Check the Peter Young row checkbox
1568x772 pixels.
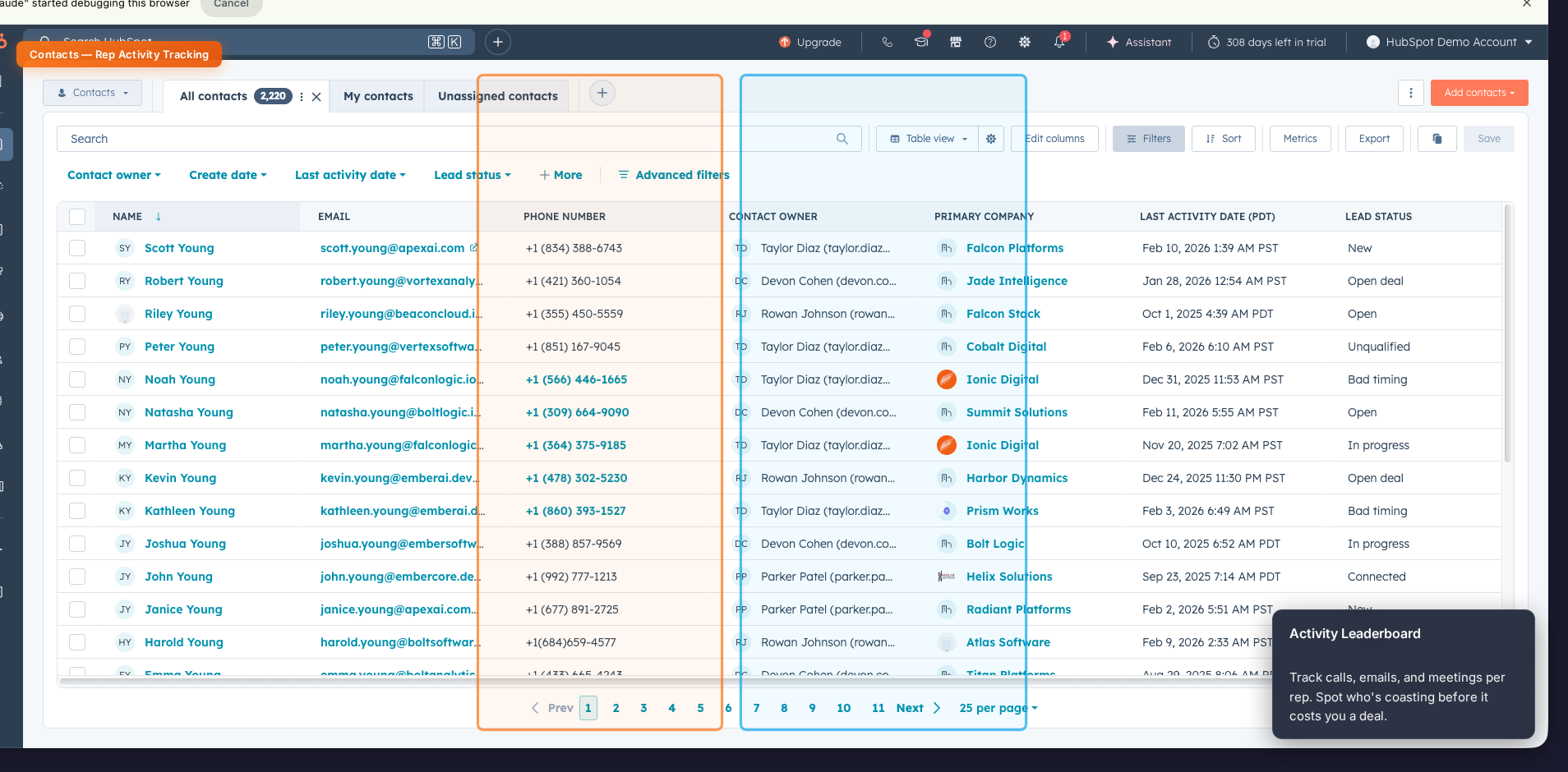(x=77, y=347)
